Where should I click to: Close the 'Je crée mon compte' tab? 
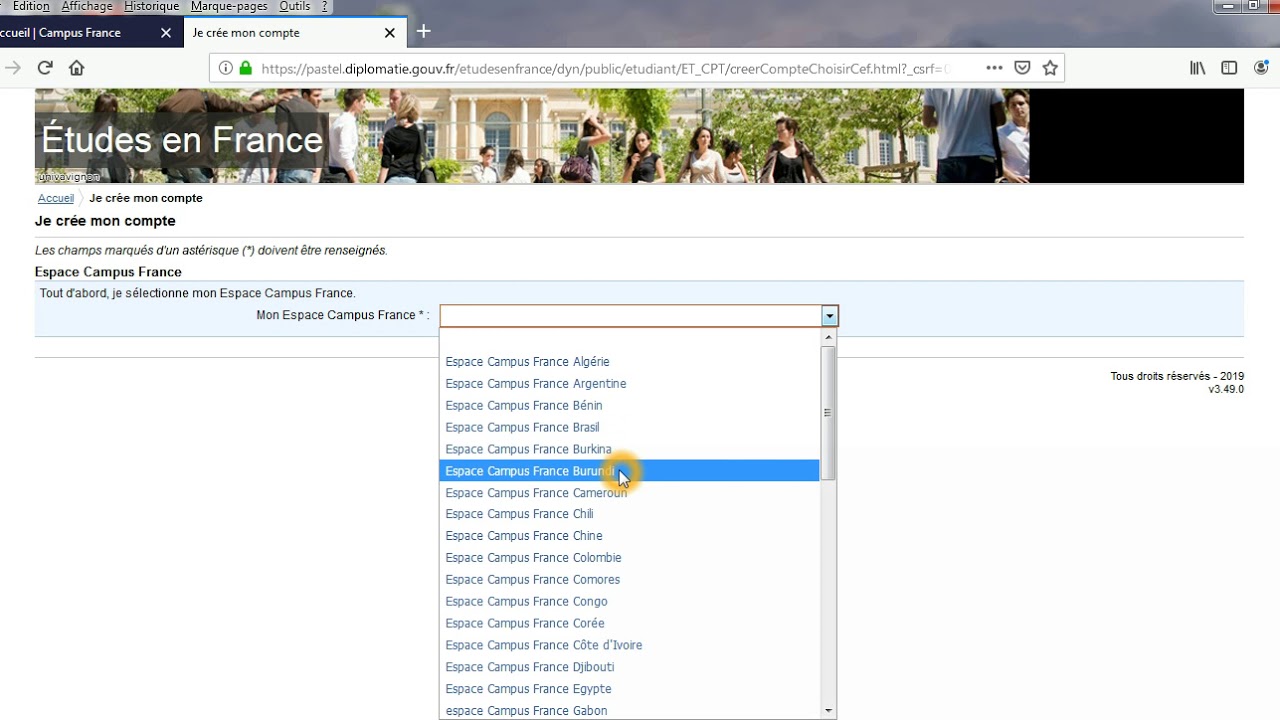point(390,33)
